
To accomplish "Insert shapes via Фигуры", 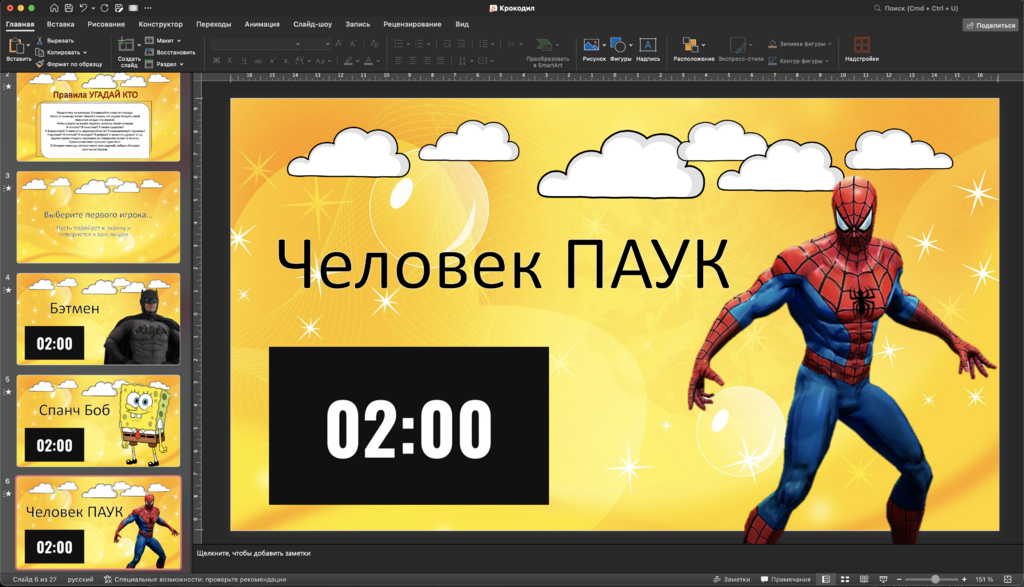I will click(620, 50).
